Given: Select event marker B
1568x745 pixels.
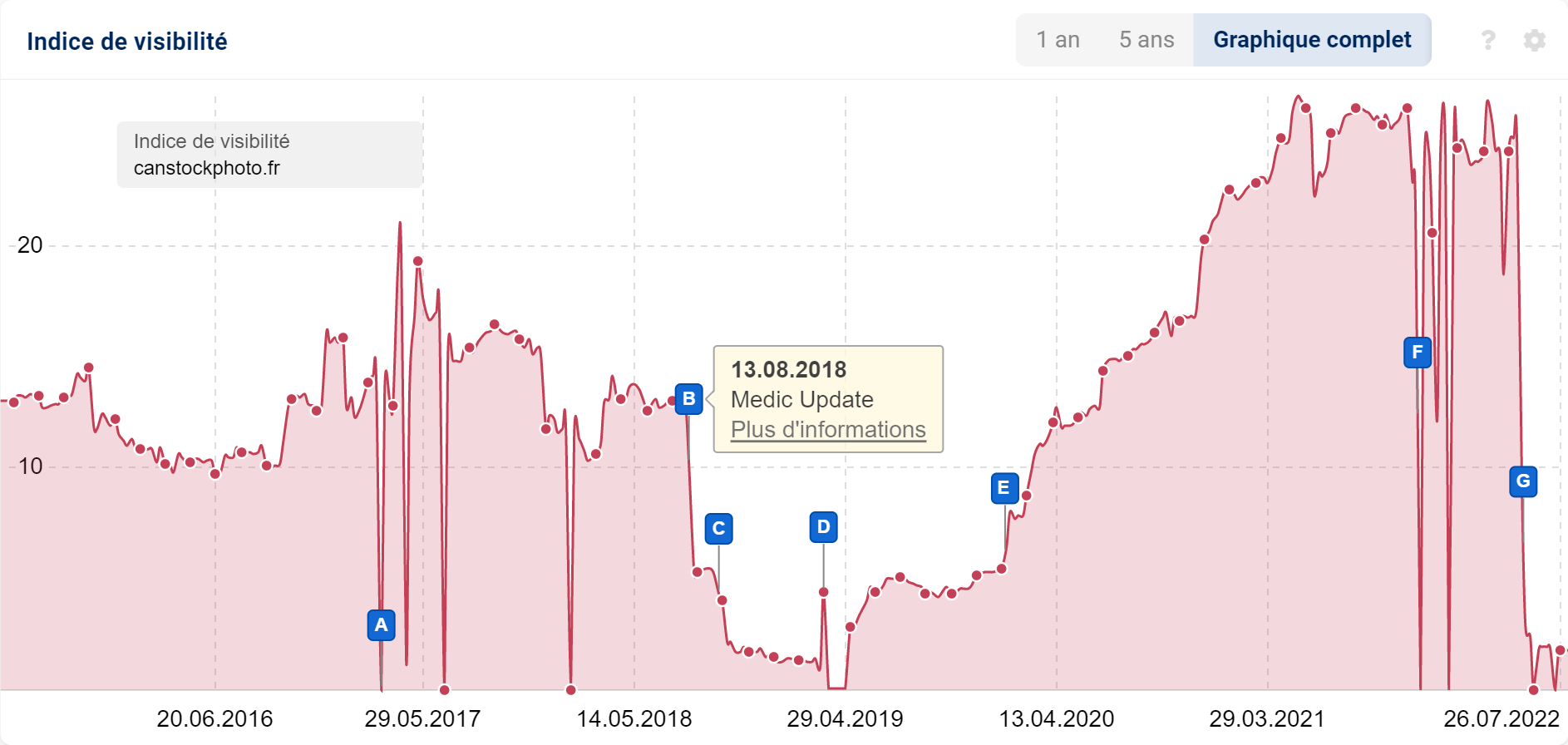Looking at the screenshot, I should point(689,399).
